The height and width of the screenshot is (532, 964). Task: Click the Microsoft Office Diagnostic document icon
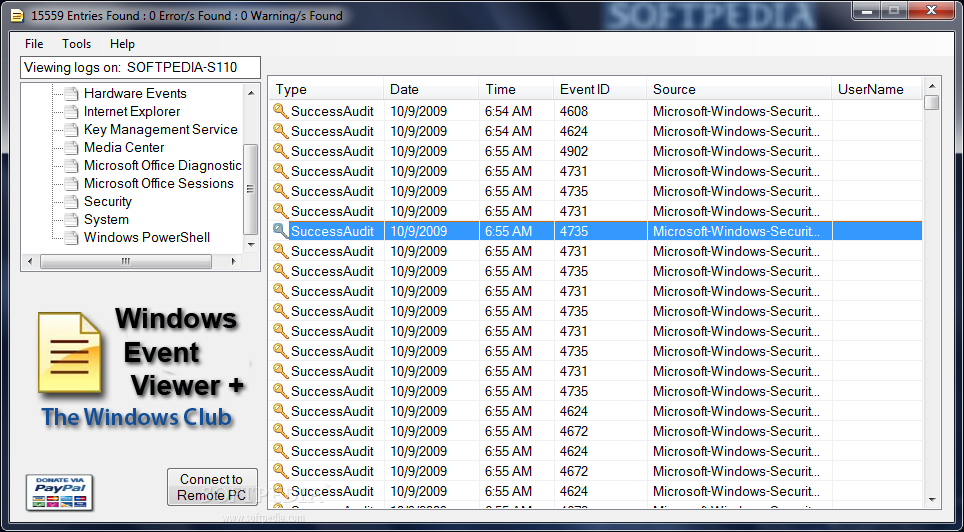72,166
